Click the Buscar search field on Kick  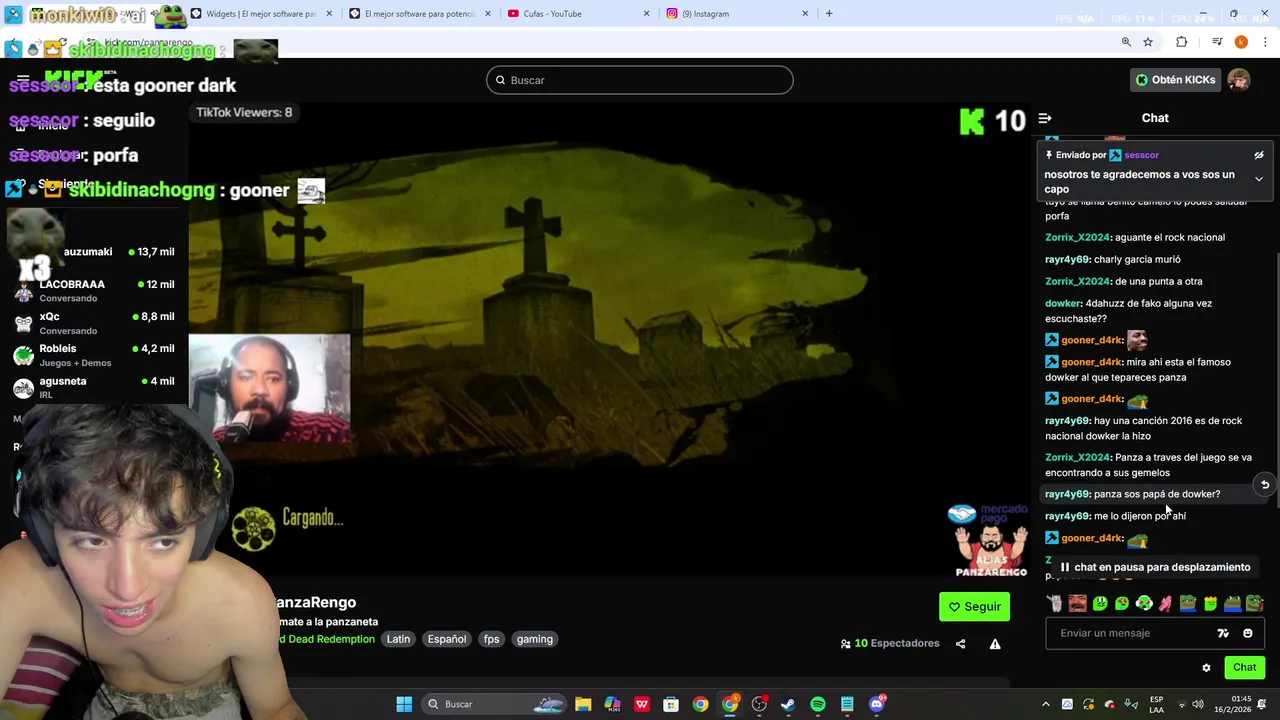[x=640, y=80]
